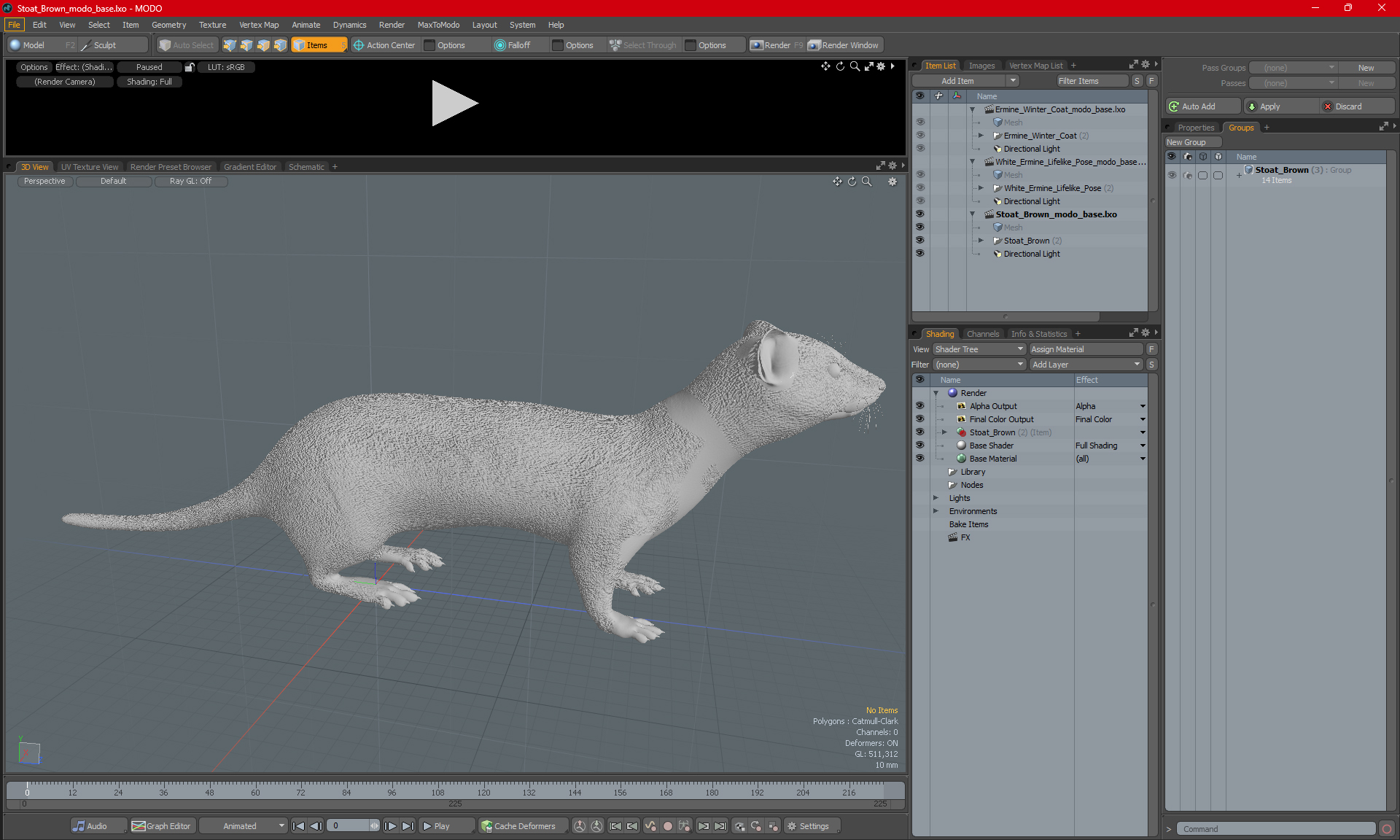
Task: Toggle visibility of Base Shader layer
Action: [919, 446]
